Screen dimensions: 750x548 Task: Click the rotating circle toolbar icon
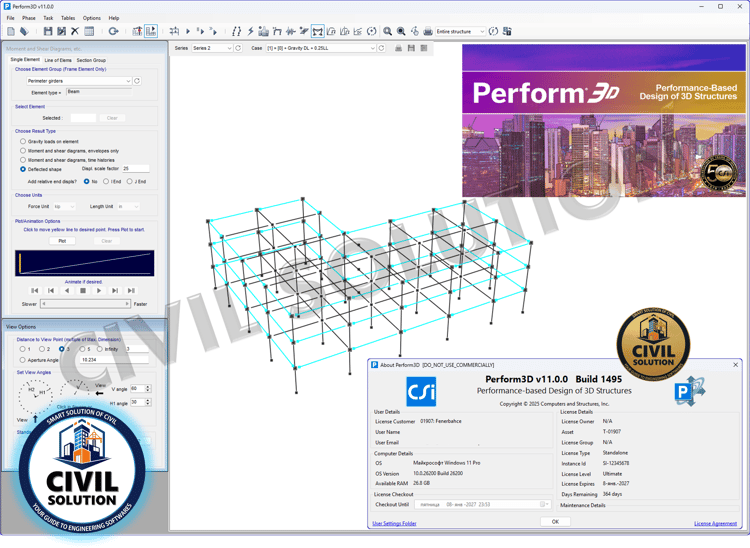pos(372,31)
